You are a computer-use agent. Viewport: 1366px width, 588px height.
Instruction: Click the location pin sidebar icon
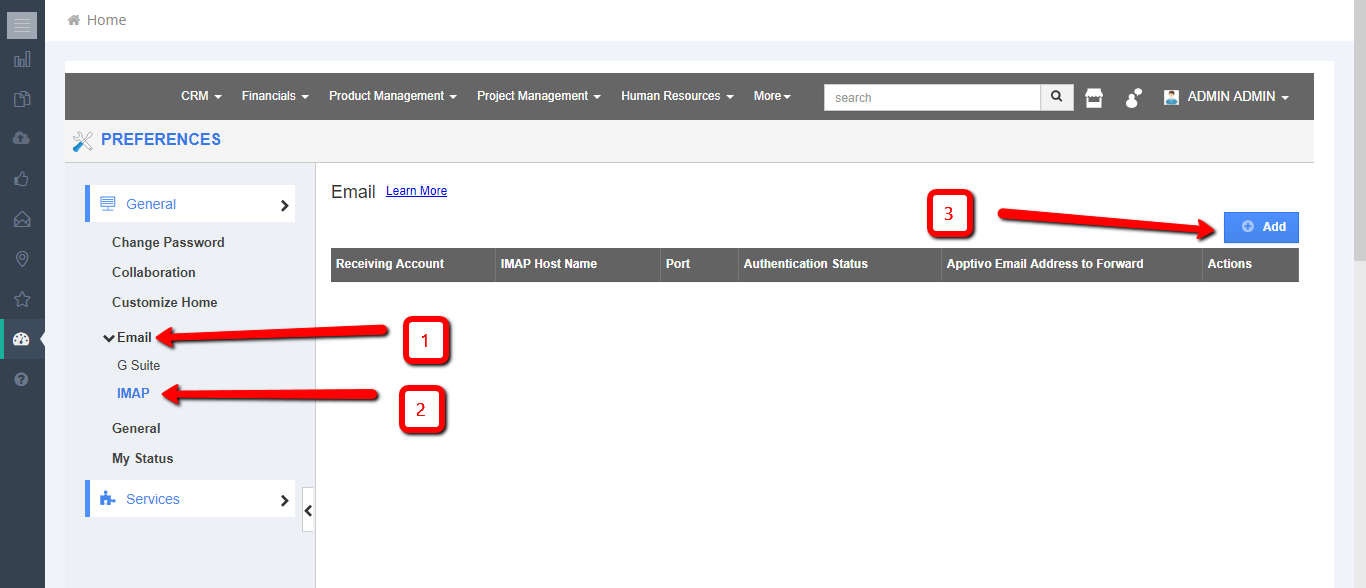[22, 259]
